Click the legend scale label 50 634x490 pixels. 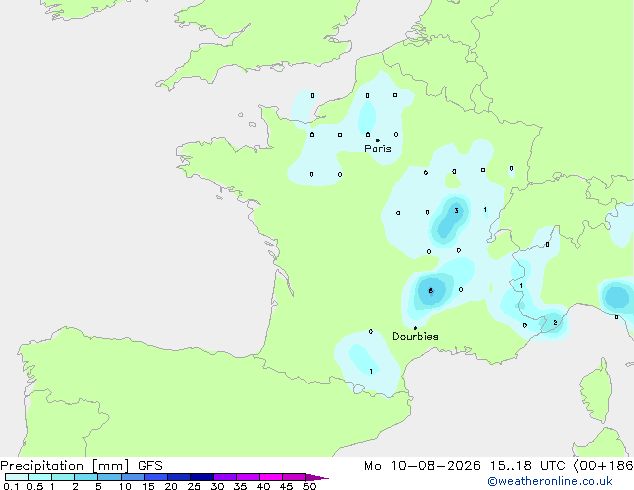coord(309,486)
